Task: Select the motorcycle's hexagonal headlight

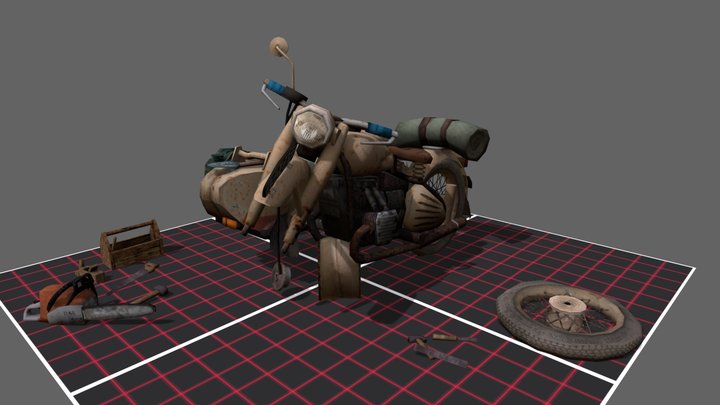Action: 313,125
